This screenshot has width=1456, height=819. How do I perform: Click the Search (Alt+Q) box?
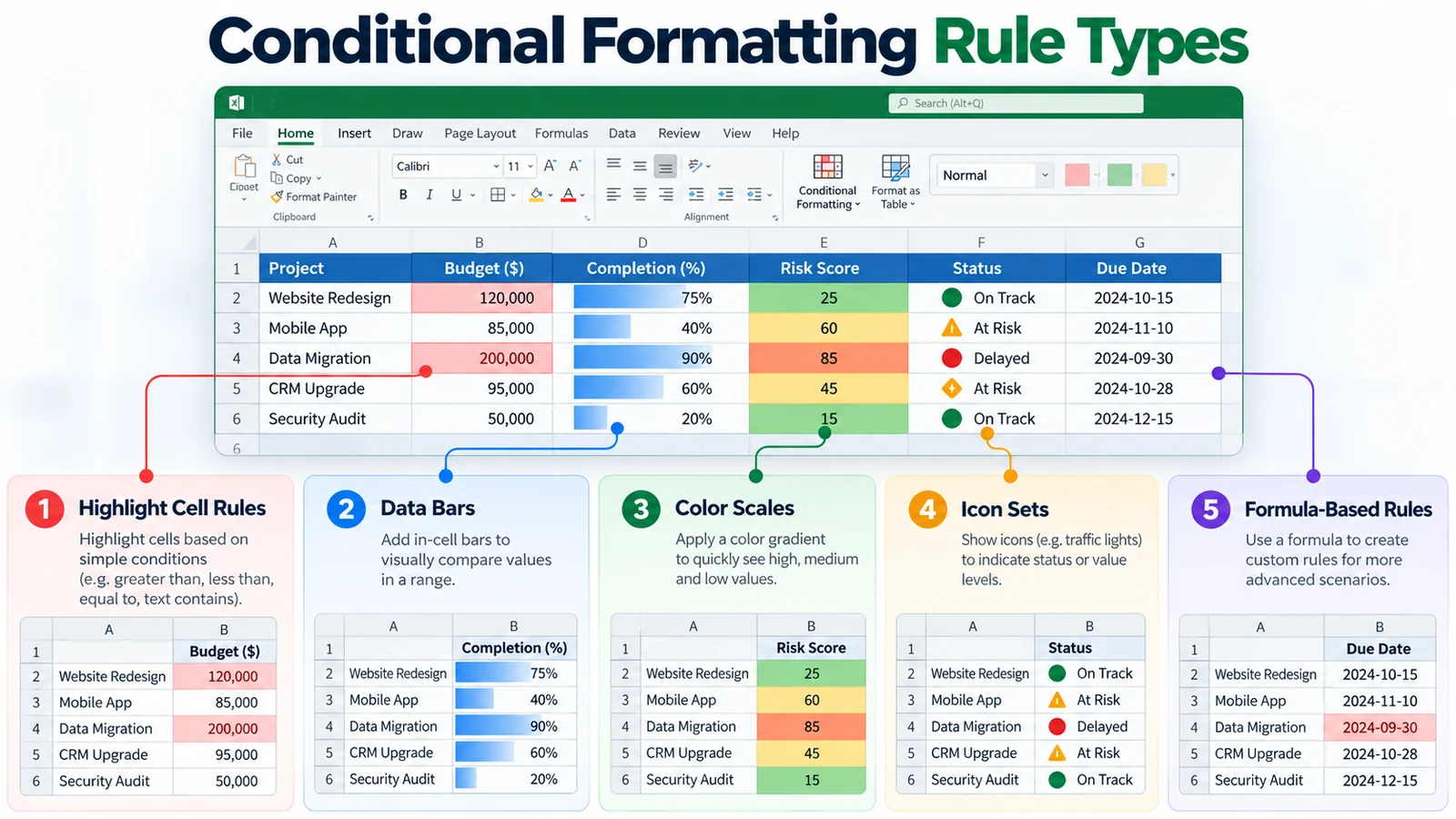pyautogui.click(x=1016, y=103)
